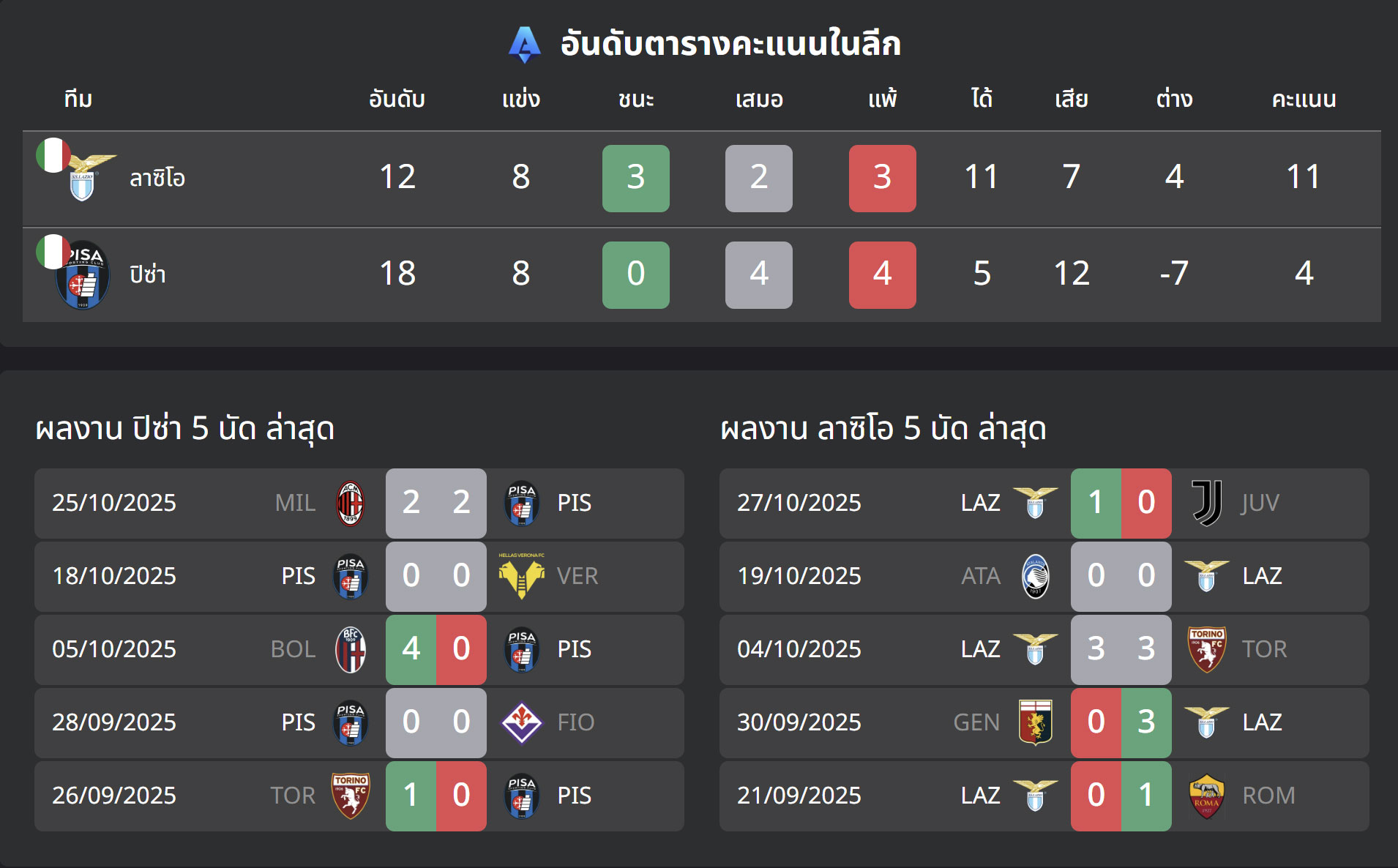
Task: Click the Torino logo next to 04/10/2025
Action: click(1207, 649)
